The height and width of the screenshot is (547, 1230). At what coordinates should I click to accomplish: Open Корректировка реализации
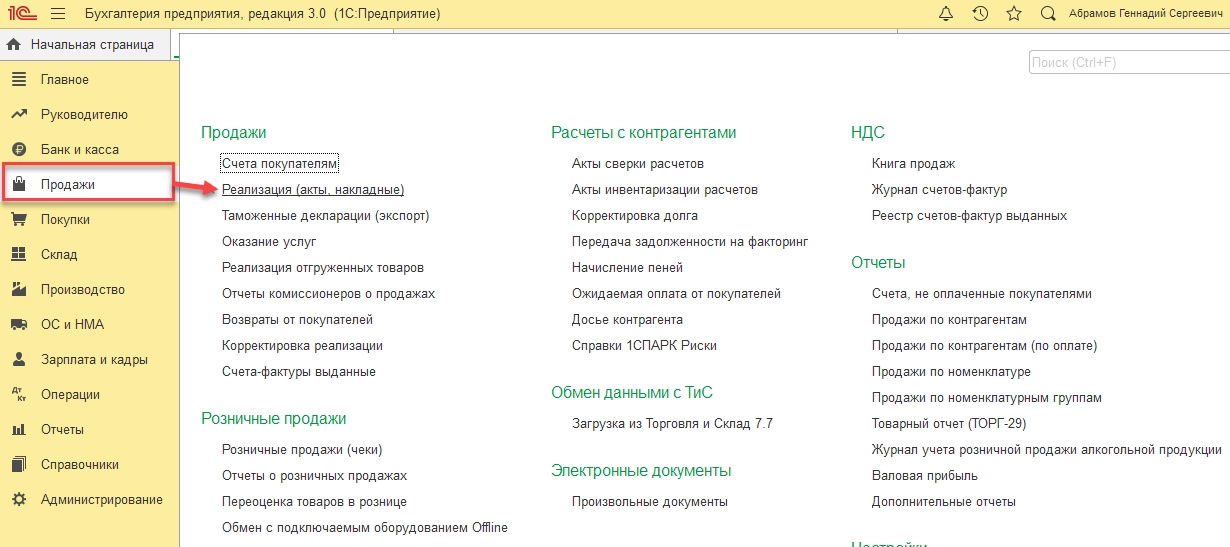302,345
